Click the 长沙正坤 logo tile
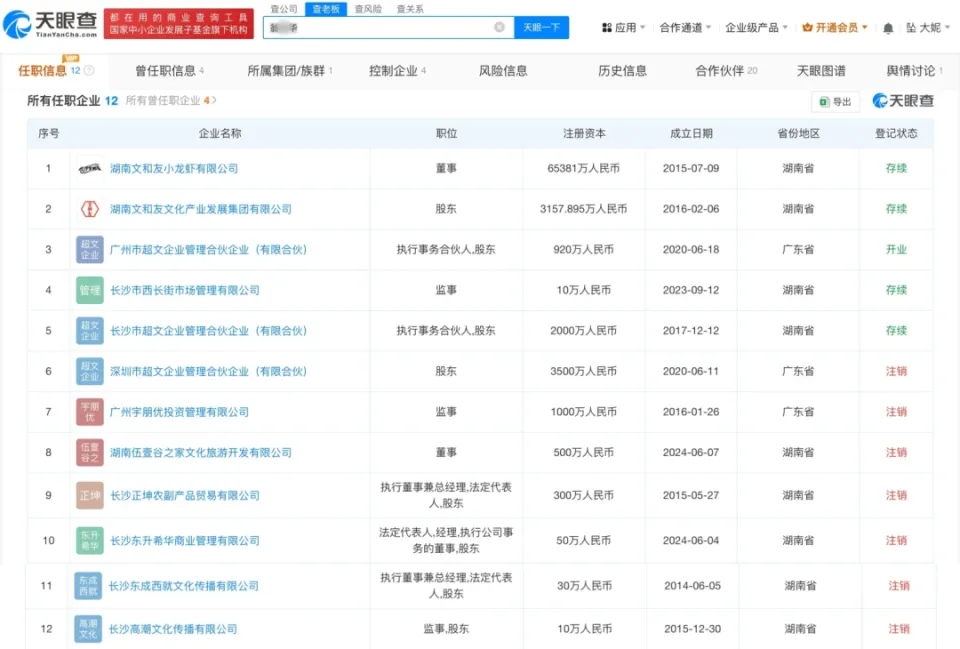The width and height of the screenshot is (960, 649). tap(90, 495)
